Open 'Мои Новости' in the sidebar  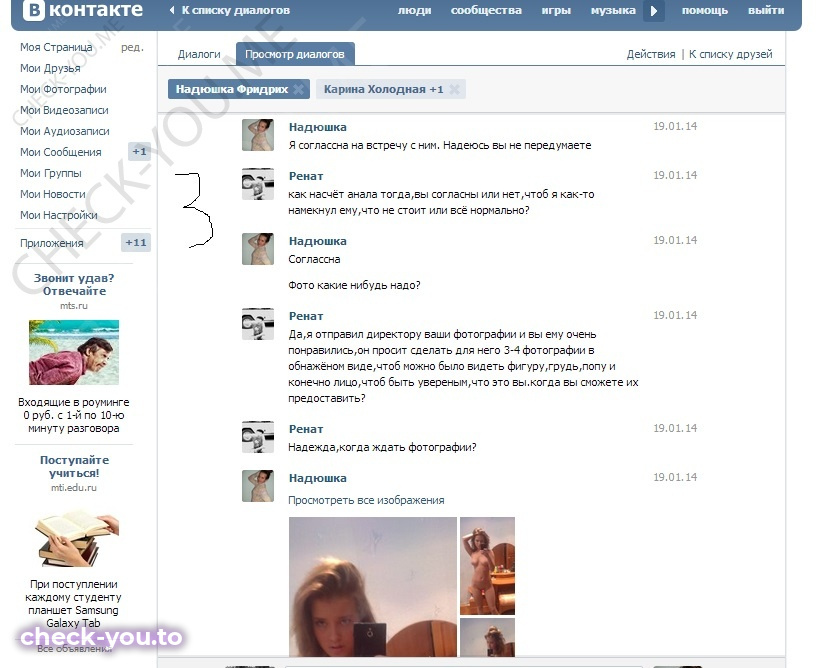(x=52, y=194)
